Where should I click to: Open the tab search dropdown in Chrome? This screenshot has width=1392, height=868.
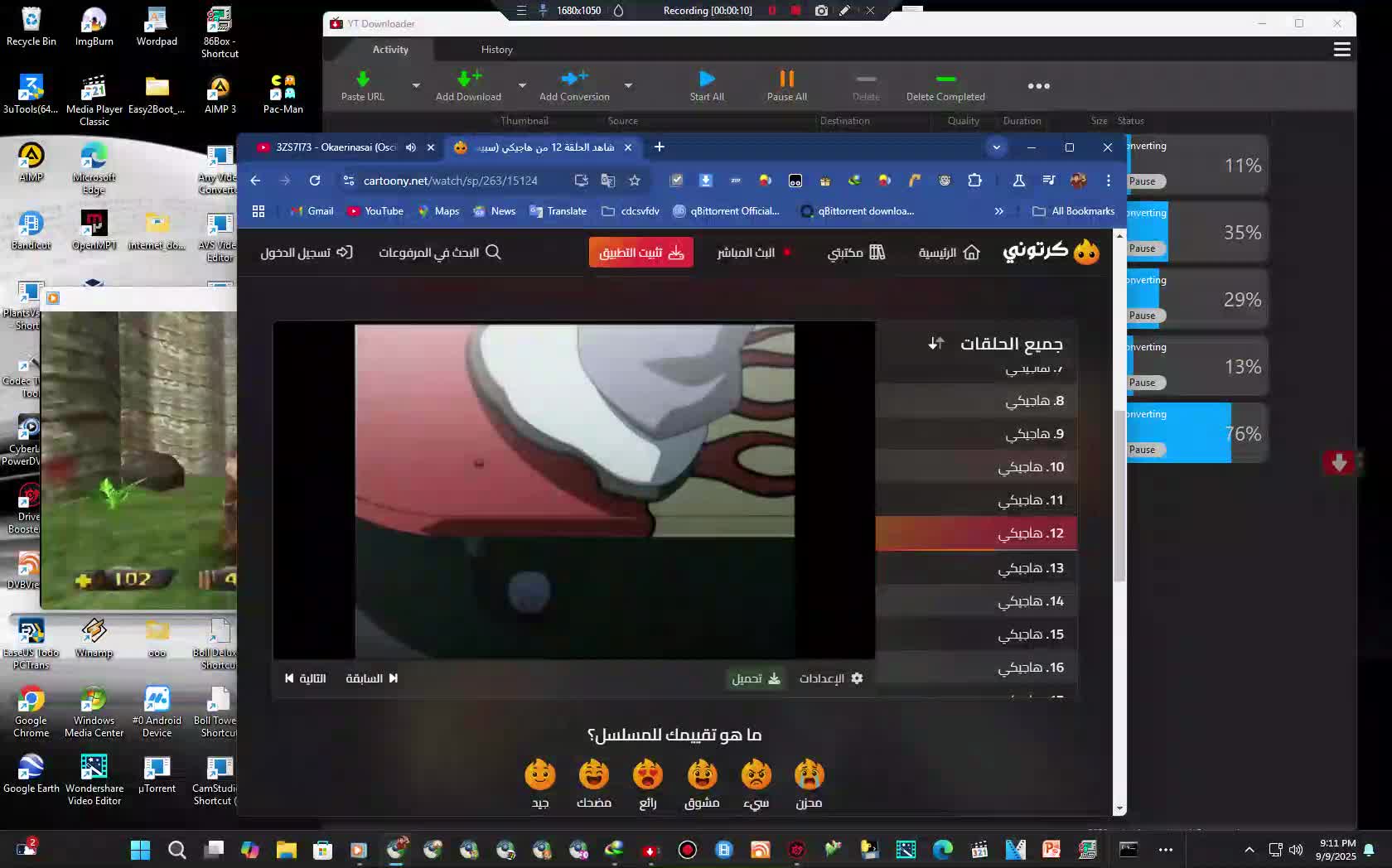click(996, 147)
